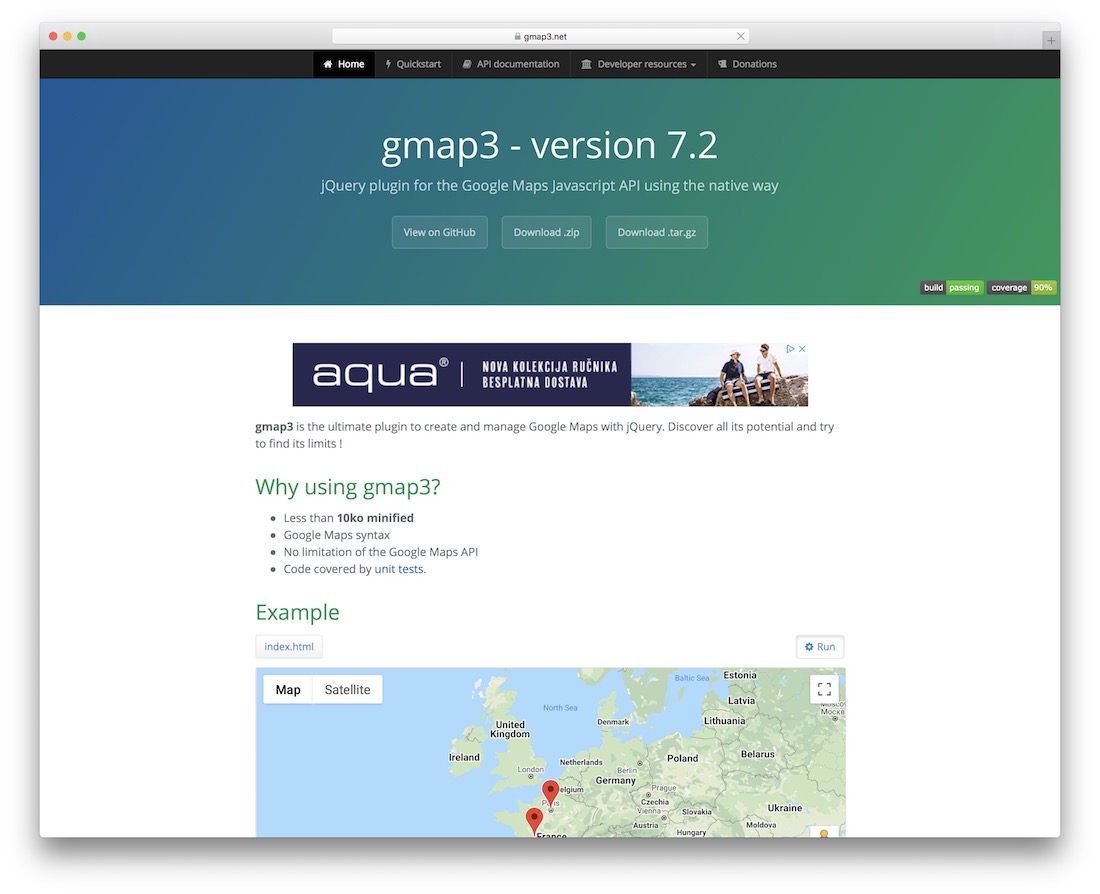
Task: Click the Street View pegman icon
Action: pyautogui.click(x=824, y=832)
